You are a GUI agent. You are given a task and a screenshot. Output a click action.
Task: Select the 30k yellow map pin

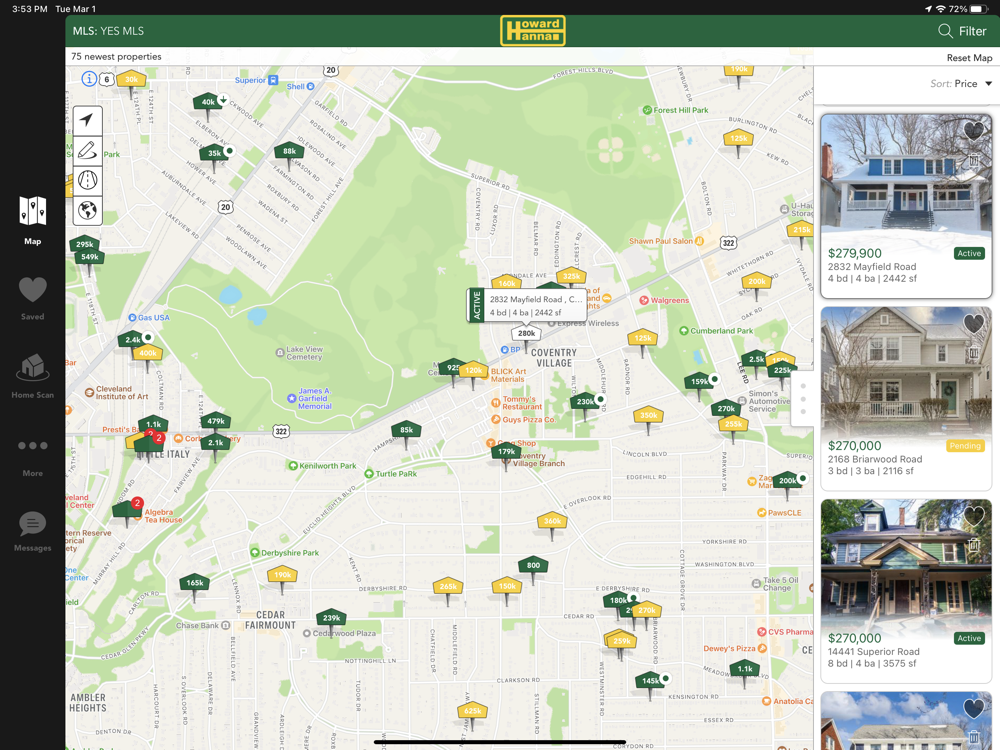[131, 80]
